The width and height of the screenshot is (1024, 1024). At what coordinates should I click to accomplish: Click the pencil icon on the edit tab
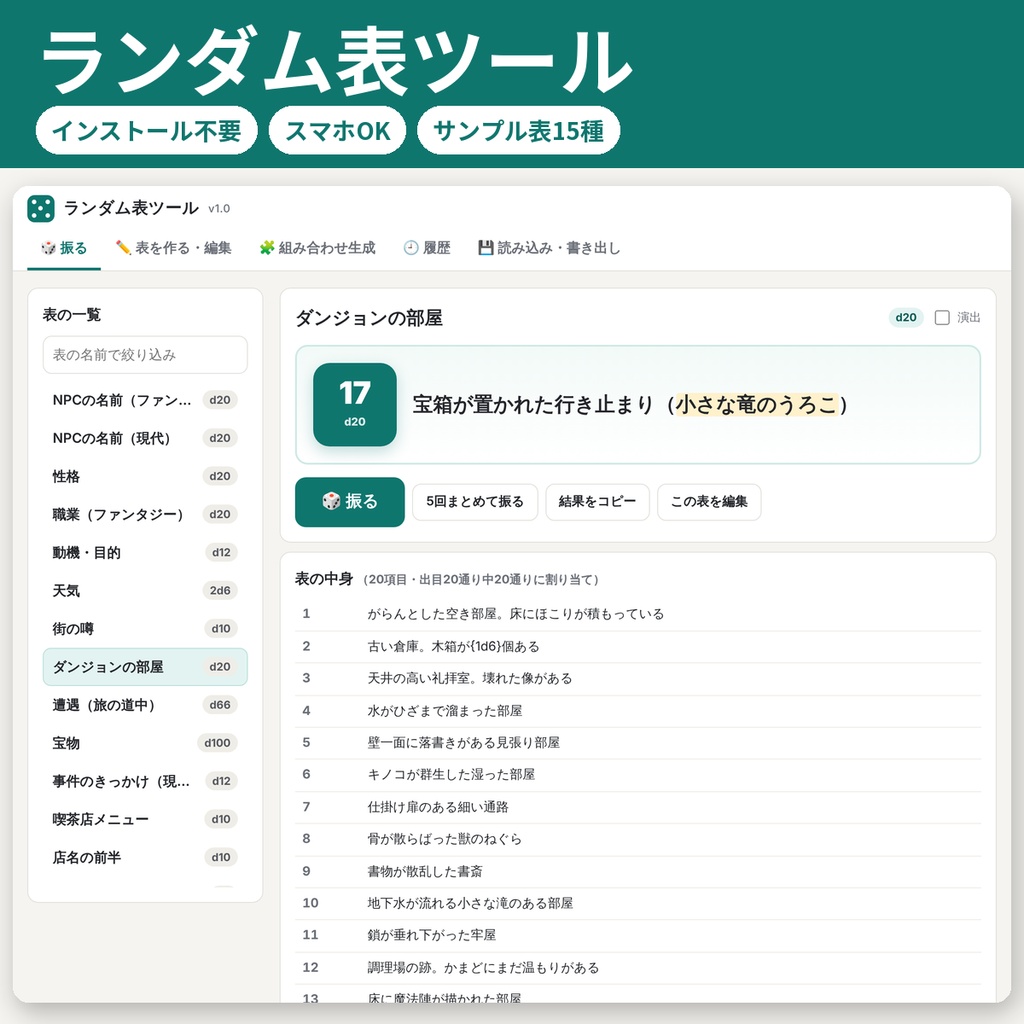pos(123,248)
